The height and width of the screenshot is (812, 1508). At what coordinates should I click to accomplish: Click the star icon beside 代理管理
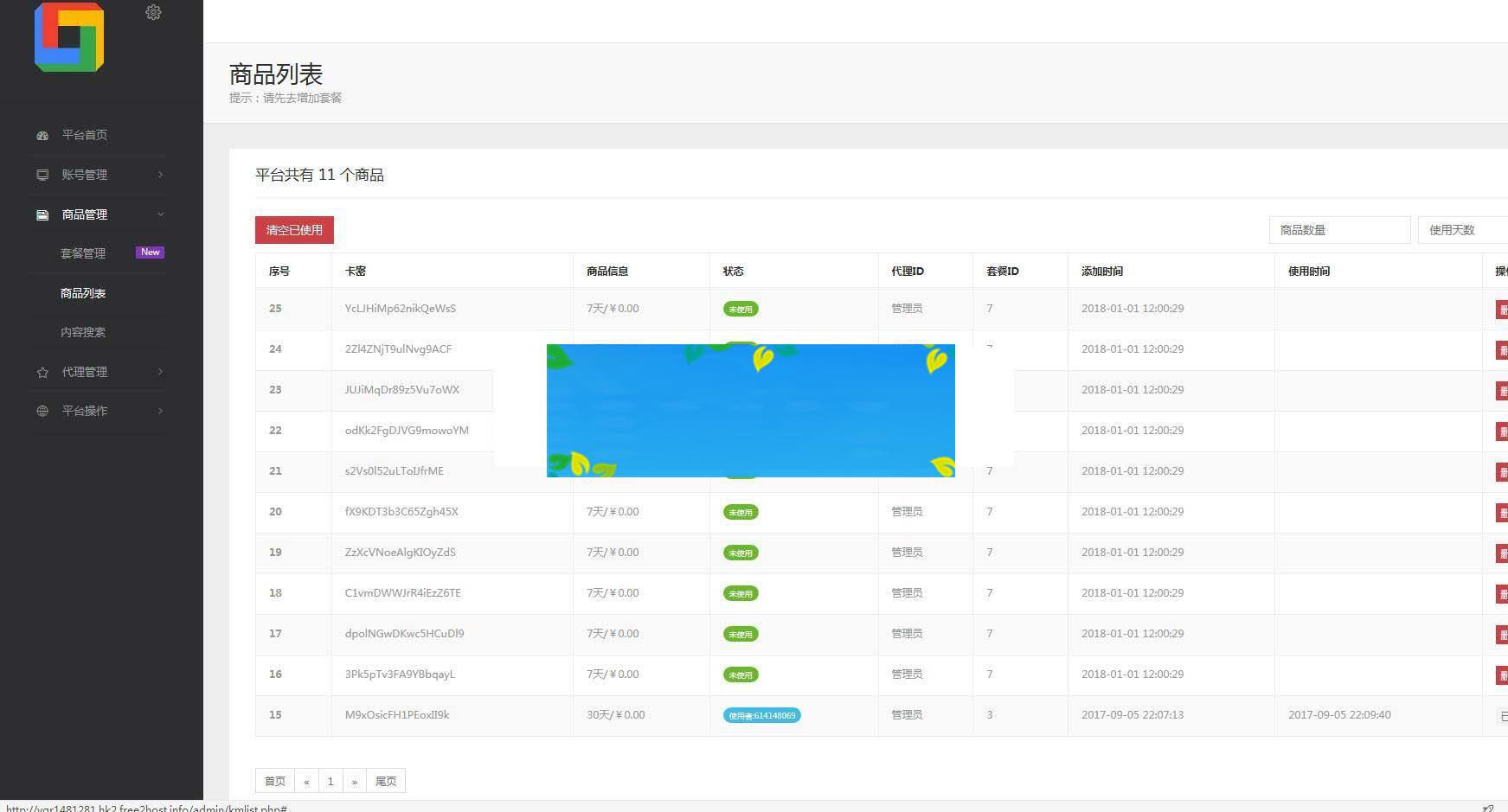(42, 372)
